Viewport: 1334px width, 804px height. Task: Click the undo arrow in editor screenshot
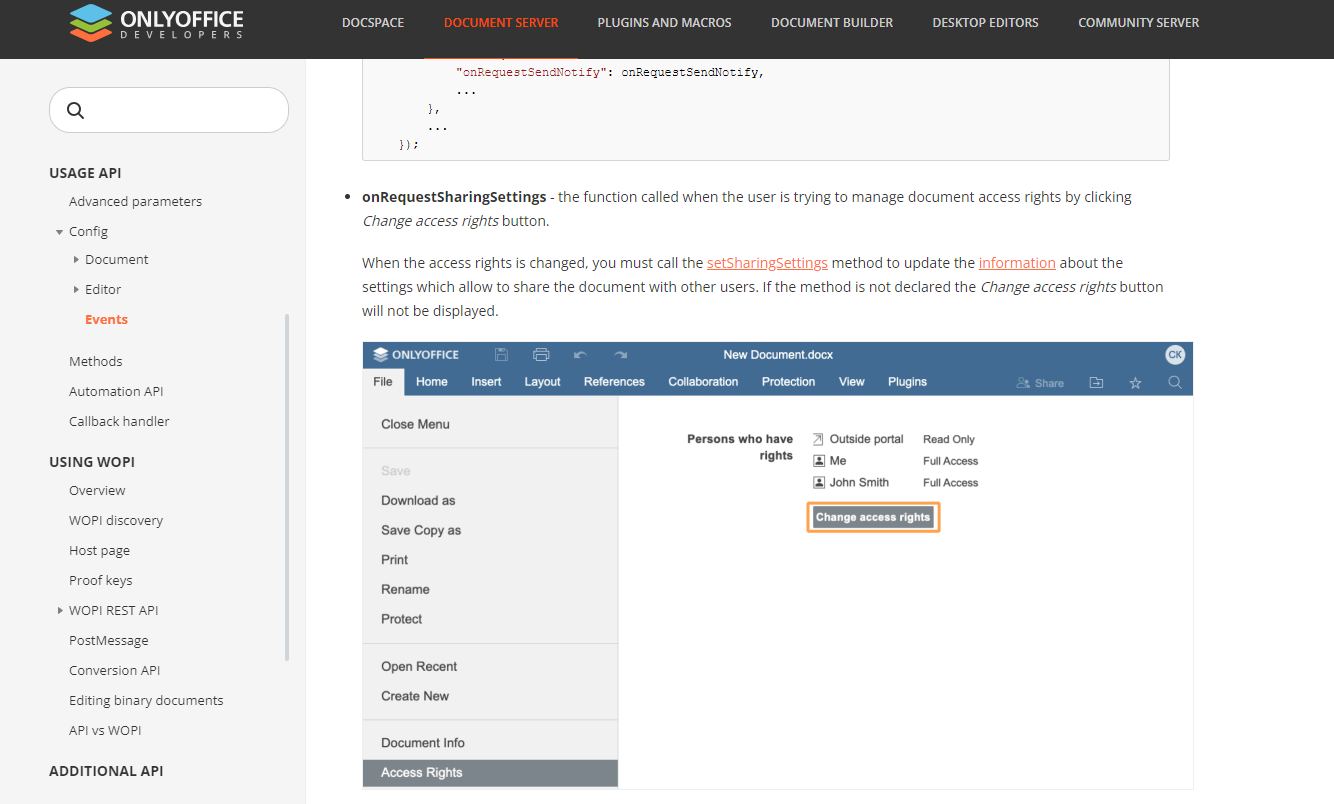click(580, 354)
